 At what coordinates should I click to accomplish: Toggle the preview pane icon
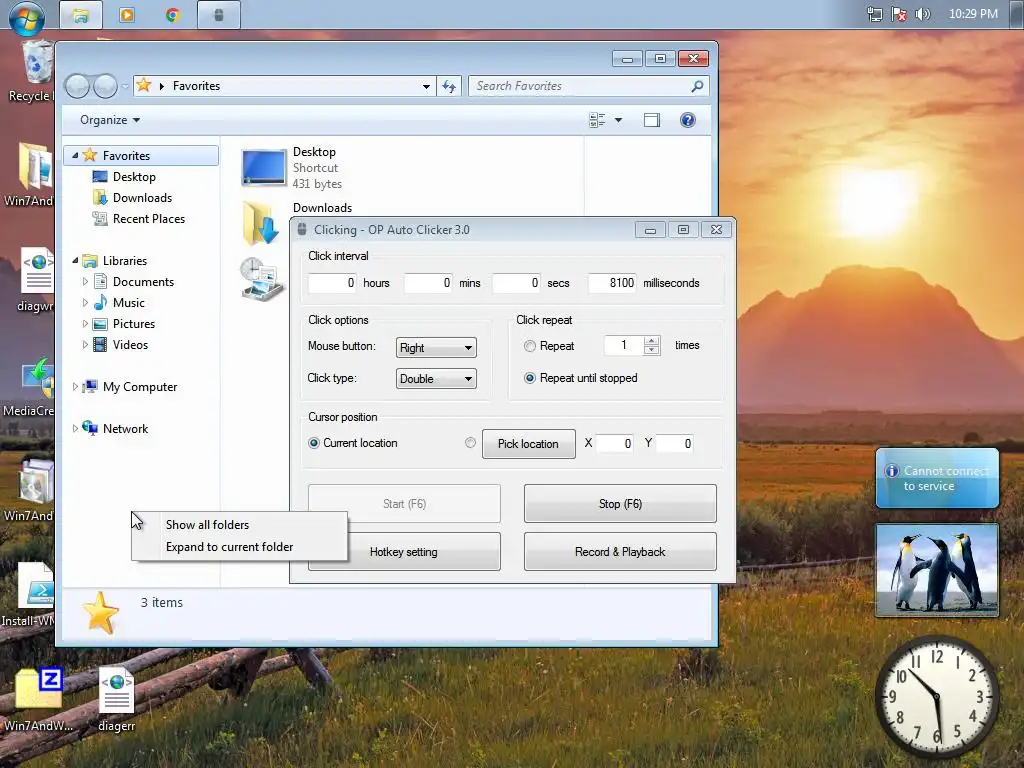652,120
